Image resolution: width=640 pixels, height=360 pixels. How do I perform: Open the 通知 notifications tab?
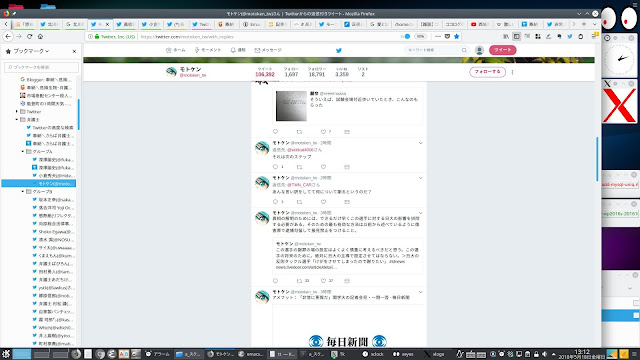click(x=238, y=50)
